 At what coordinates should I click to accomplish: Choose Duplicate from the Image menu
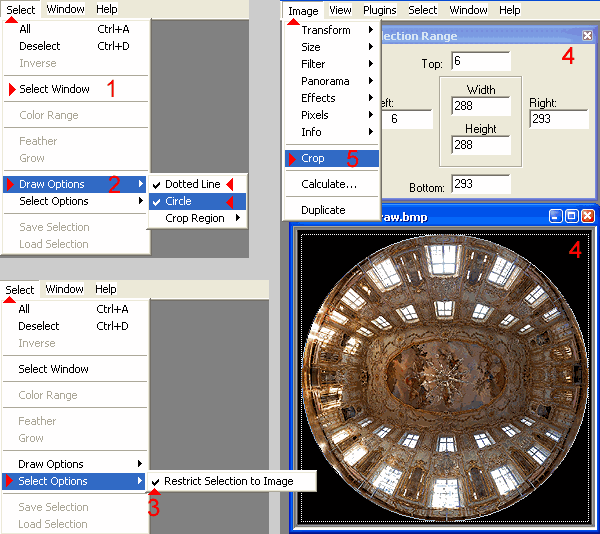click(323, 210)
